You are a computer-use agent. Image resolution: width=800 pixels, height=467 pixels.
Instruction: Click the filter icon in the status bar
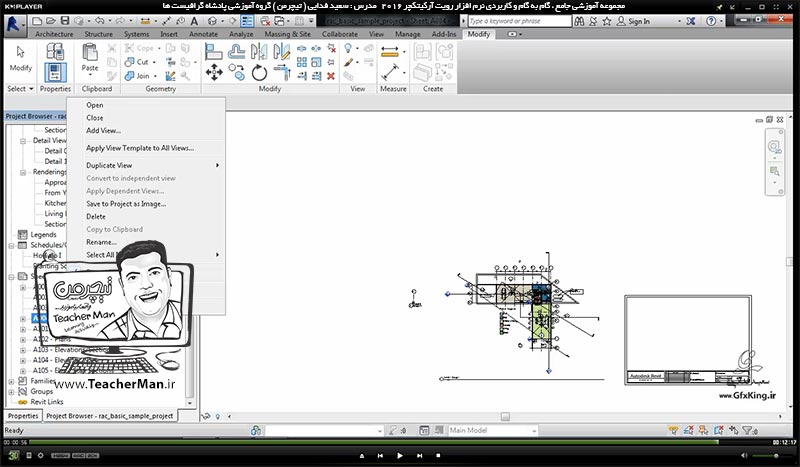747,431
